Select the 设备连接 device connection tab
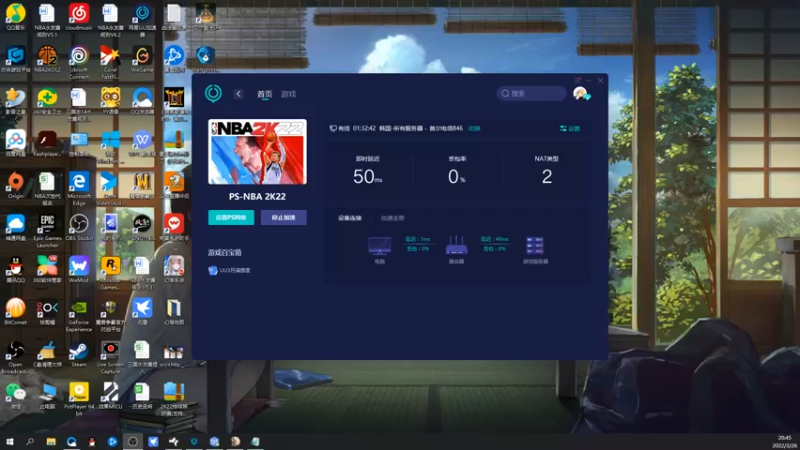The width and height of the screenshot is (800, 450). pyautogui.click(x=349, y=218)
